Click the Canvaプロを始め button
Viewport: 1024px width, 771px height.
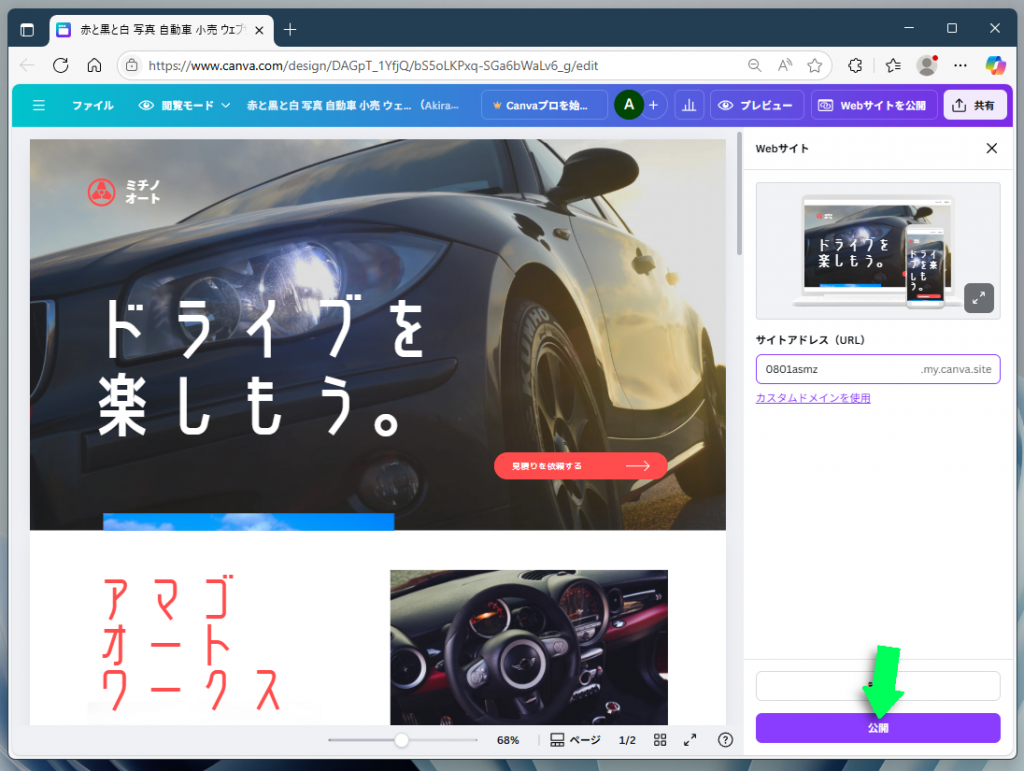(x=544, y=104)
